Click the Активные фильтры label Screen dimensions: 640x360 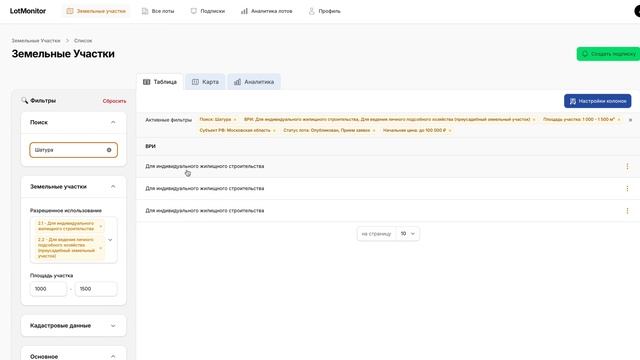pyautogui.click(x=169, y=120)
